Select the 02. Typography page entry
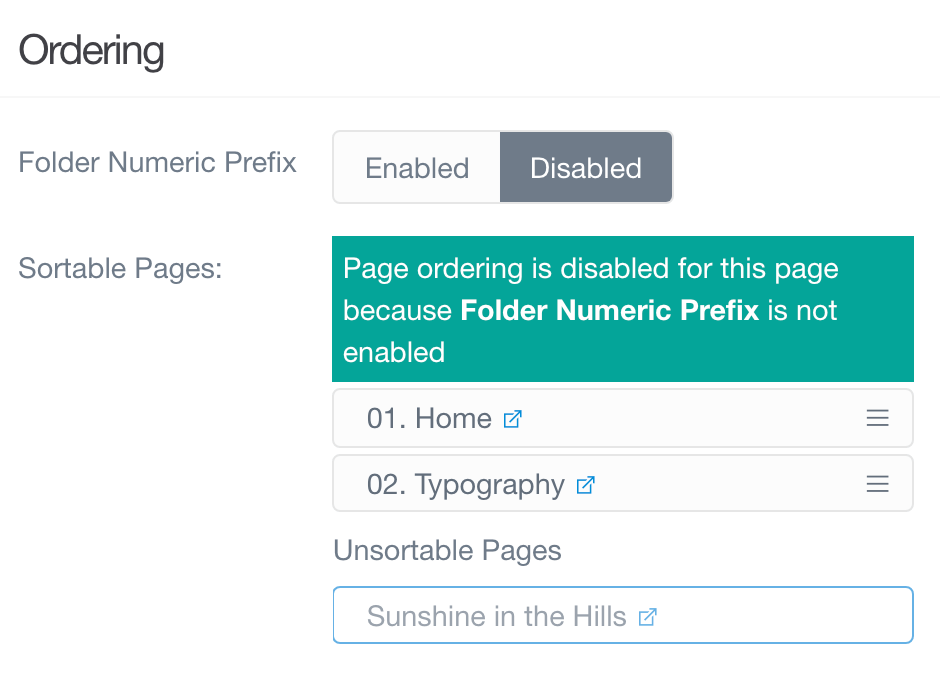Viewport: 940px width, 684px height. coord(466,484)
